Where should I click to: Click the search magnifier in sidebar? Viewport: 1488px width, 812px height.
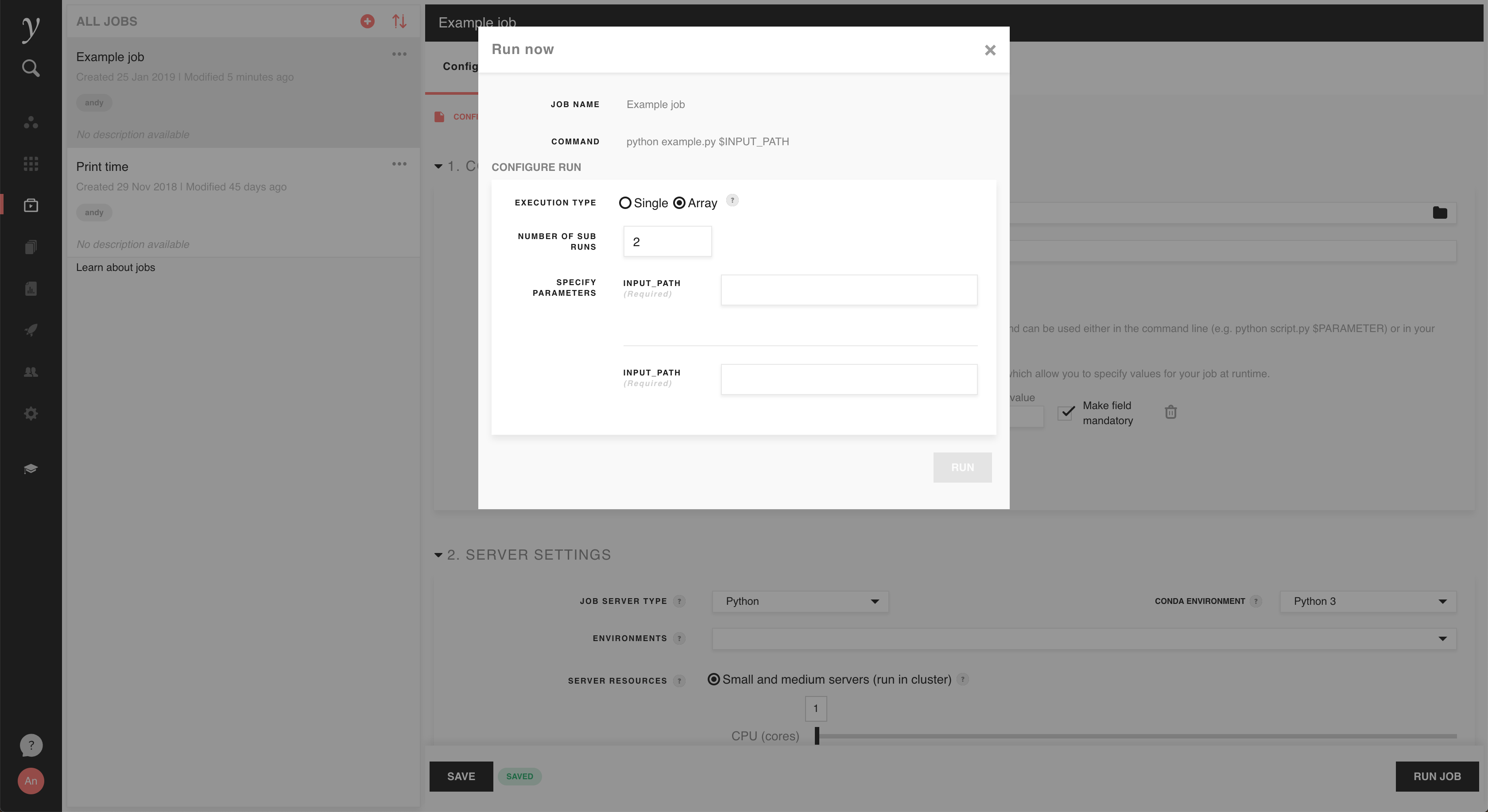31,68
